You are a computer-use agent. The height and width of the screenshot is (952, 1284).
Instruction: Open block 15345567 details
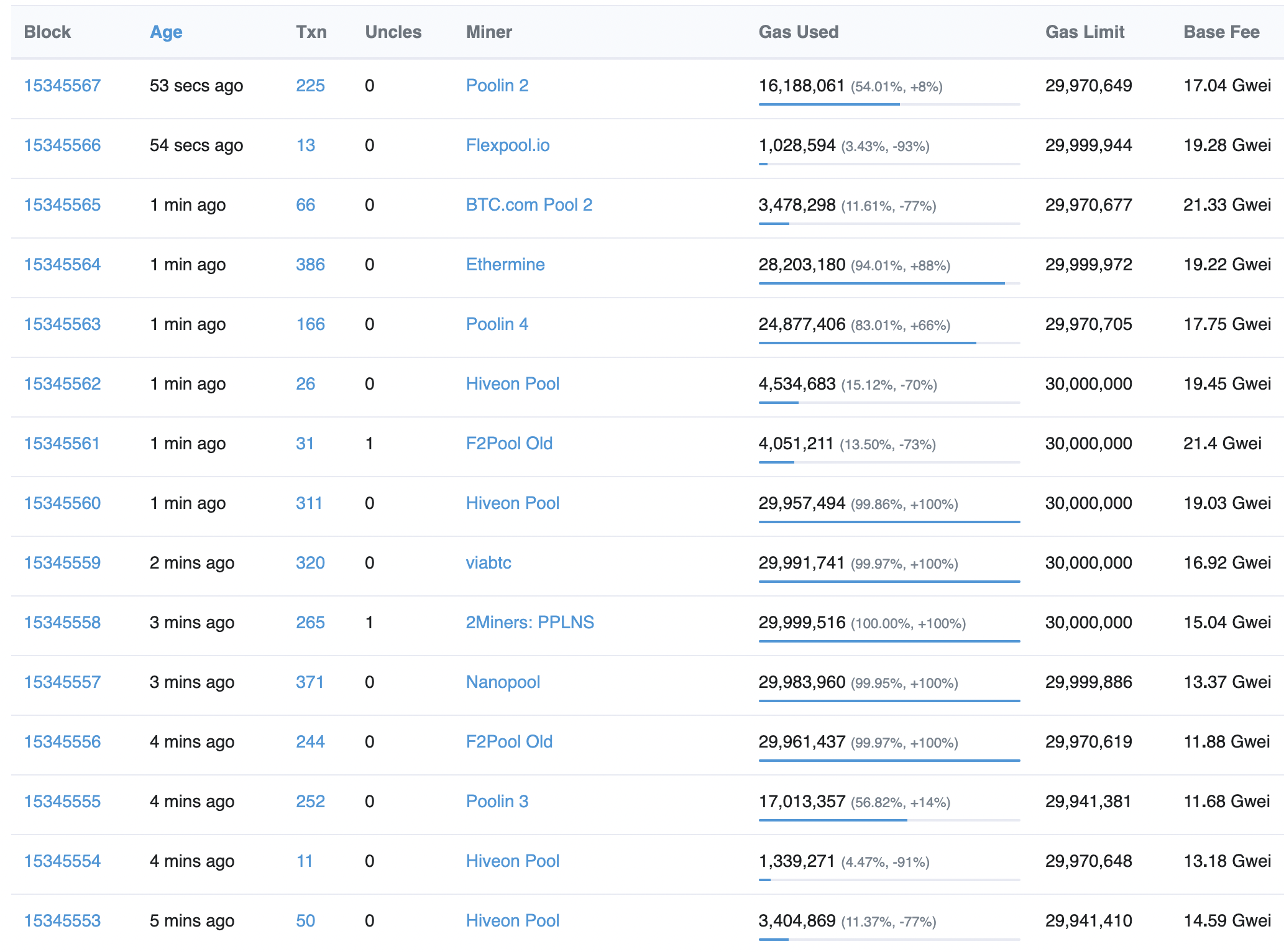62,86
